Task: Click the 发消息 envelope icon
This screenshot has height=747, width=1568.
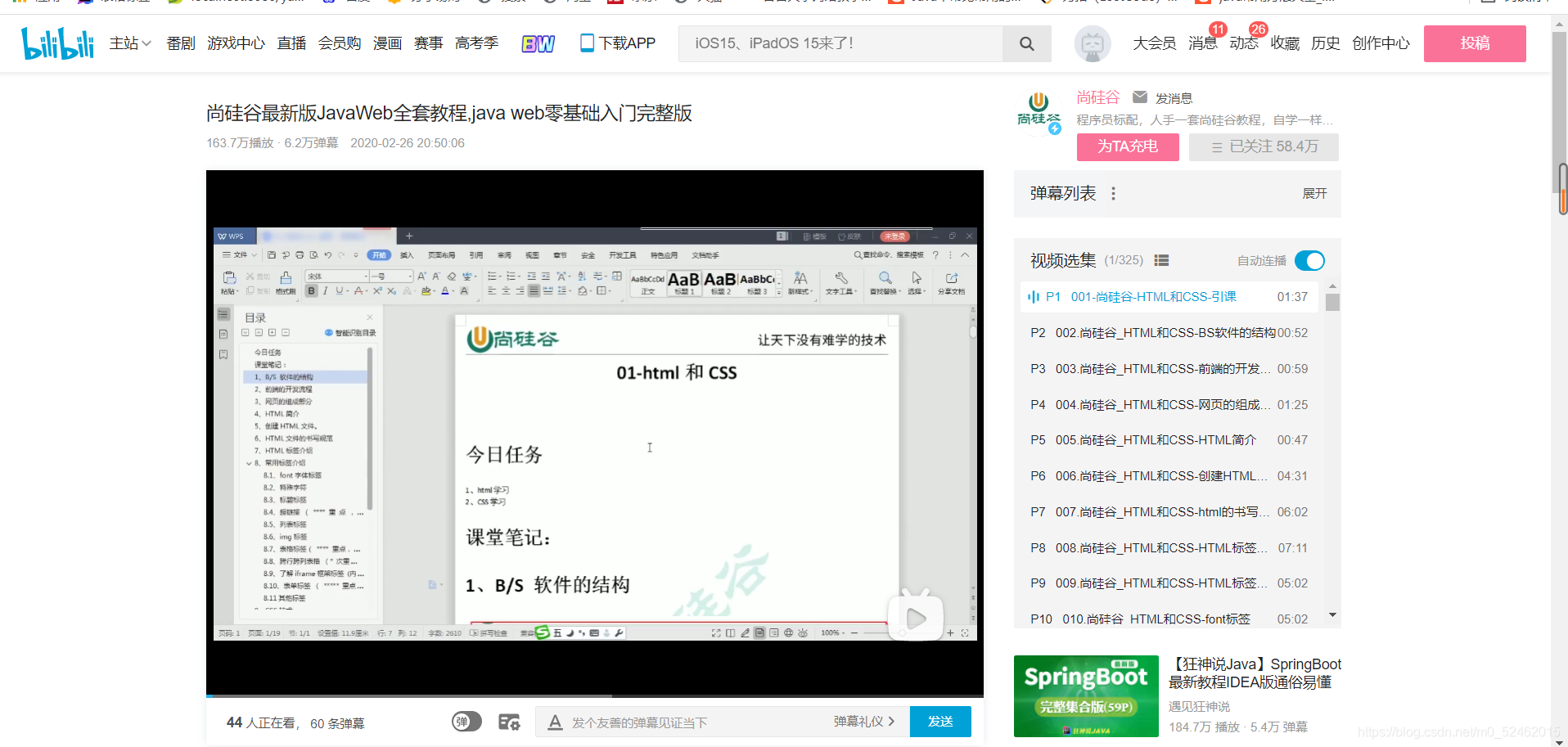Action: (x=1140, y=97)
